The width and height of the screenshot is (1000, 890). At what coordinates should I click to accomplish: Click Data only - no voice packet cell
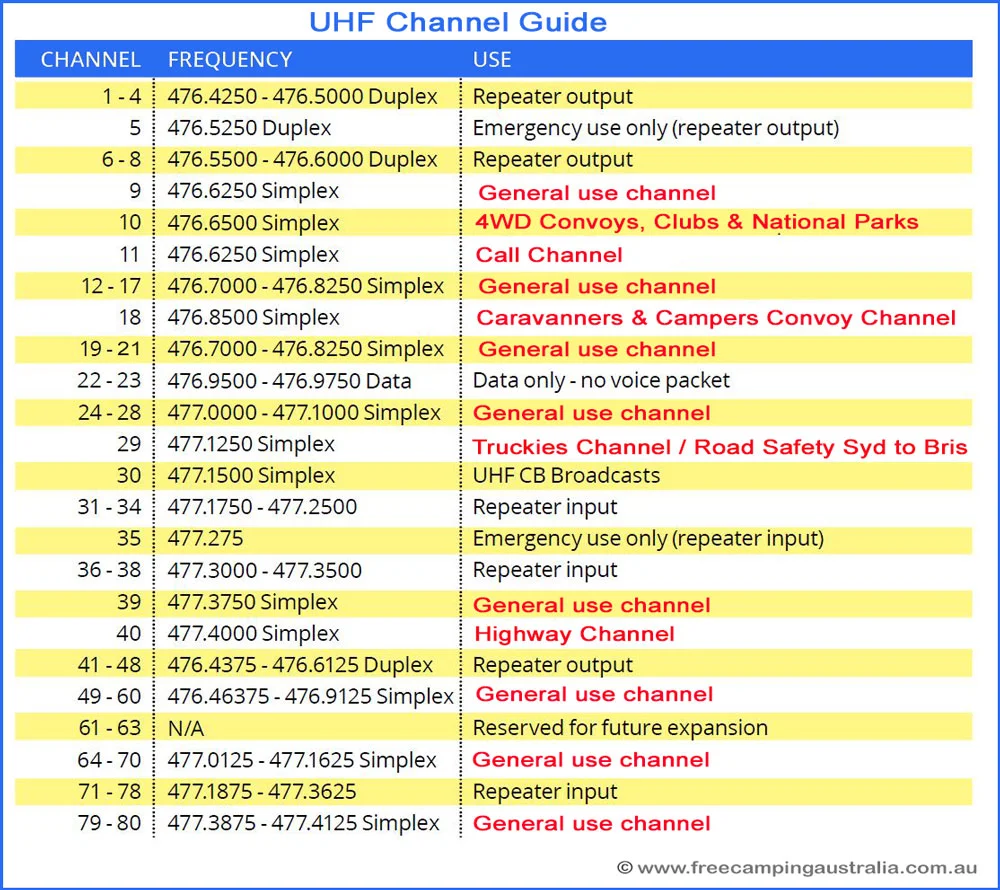point(601,381)
